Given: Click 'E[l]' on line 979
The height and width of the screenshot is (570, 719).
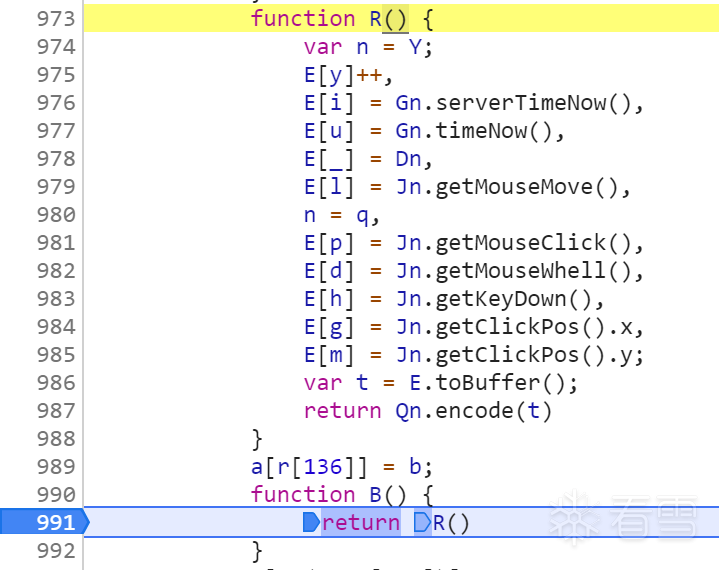Looking at the screenshot, I should [329, 187].
